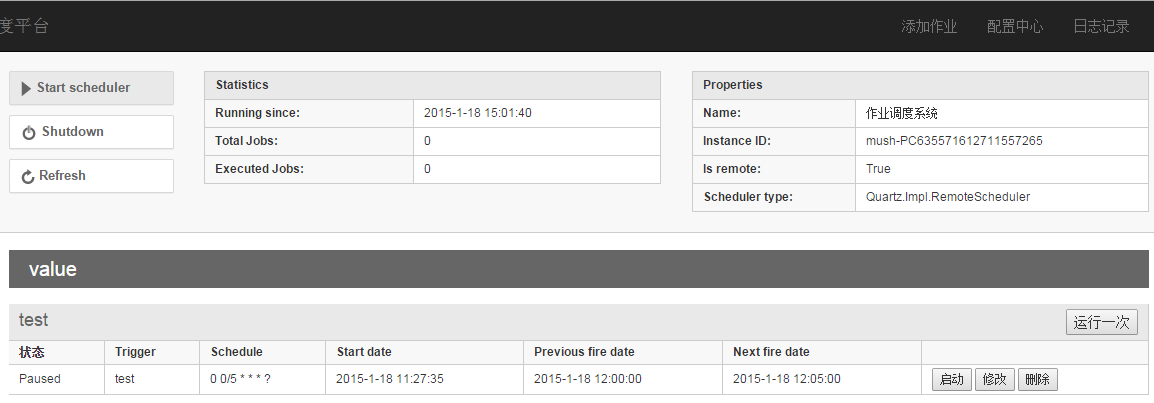The image size is (1154, 403).
Task: Click the 启动 start trigger button
Action: (x=951, y=380)
